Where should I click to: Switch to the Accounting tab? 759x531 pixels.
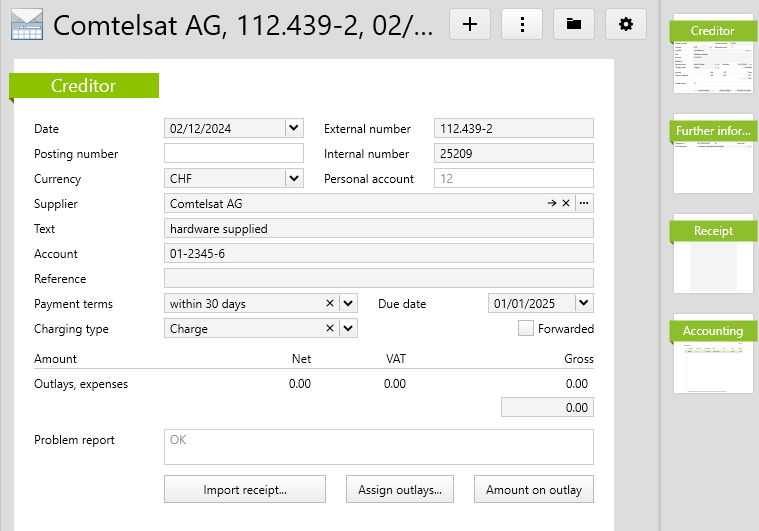[x=713, y=331]
